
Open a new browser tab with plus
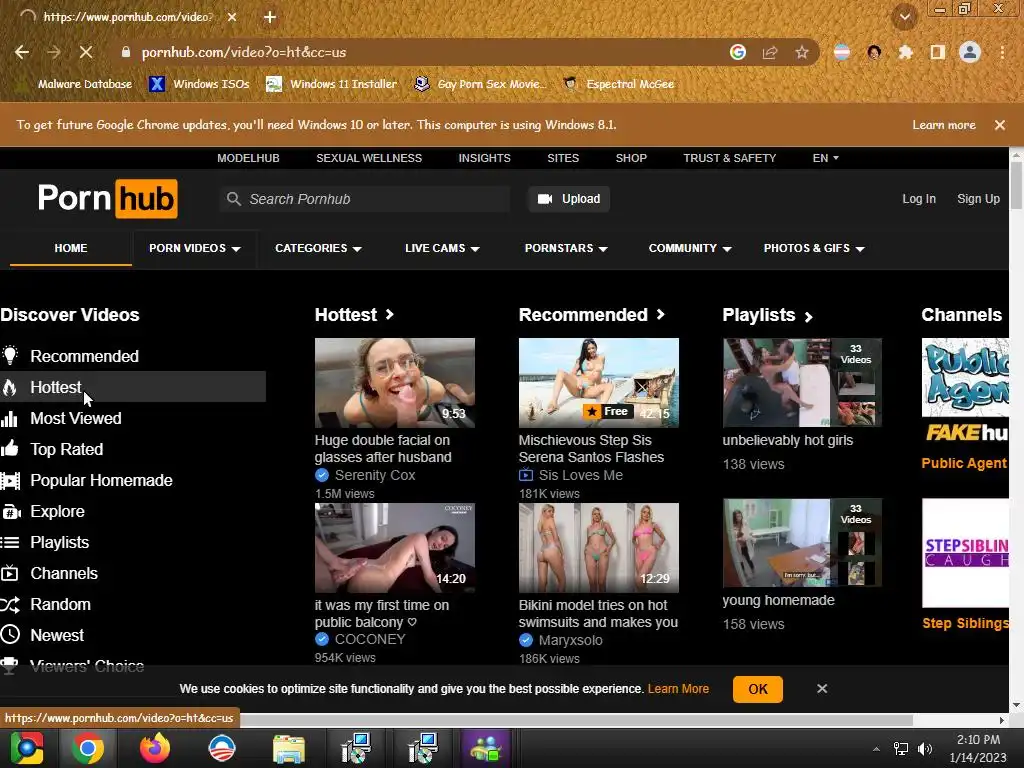point(270,17)
